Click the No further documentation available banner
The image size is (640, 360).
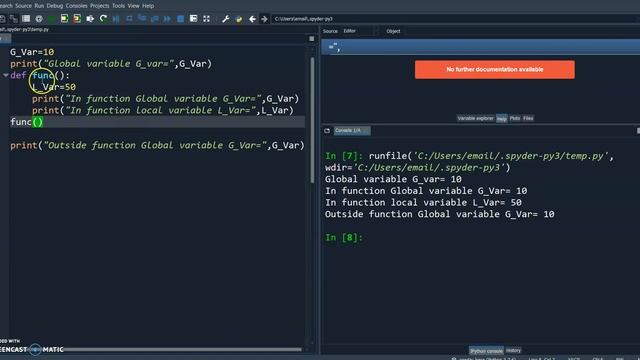point(495,69)
